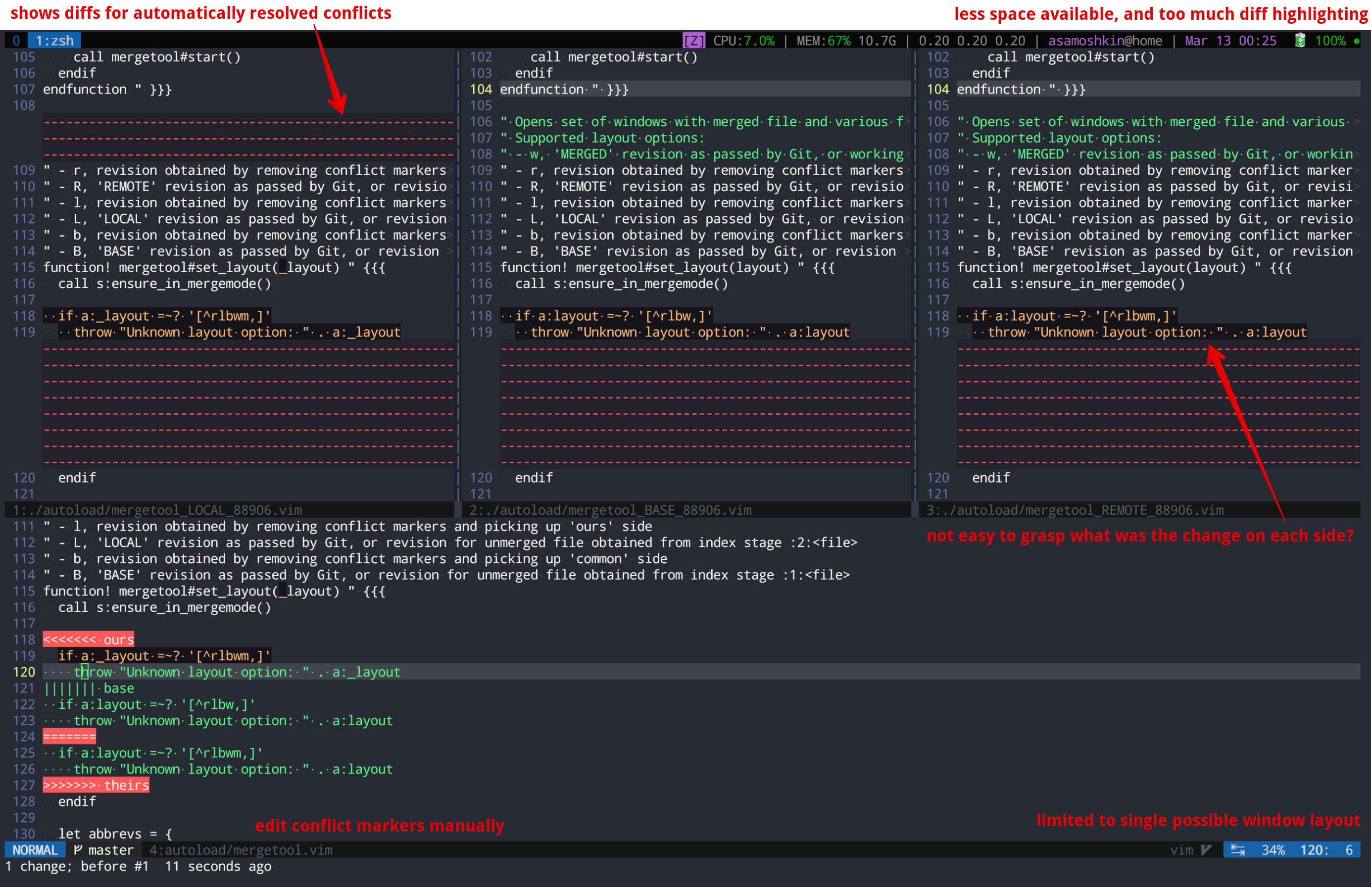Focus the mergetool_LOCAL_88906.vim window title
1372x887 pixels.
pyautogui.click(x=157, y=510)
